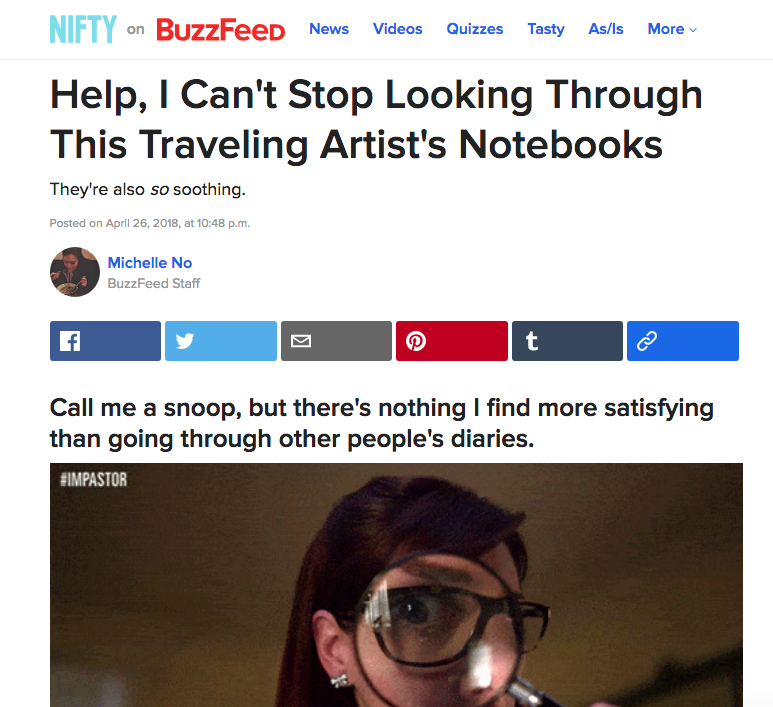Copy the article link
Viewport: 773px width, 707px height.
[x=683, y=341]
